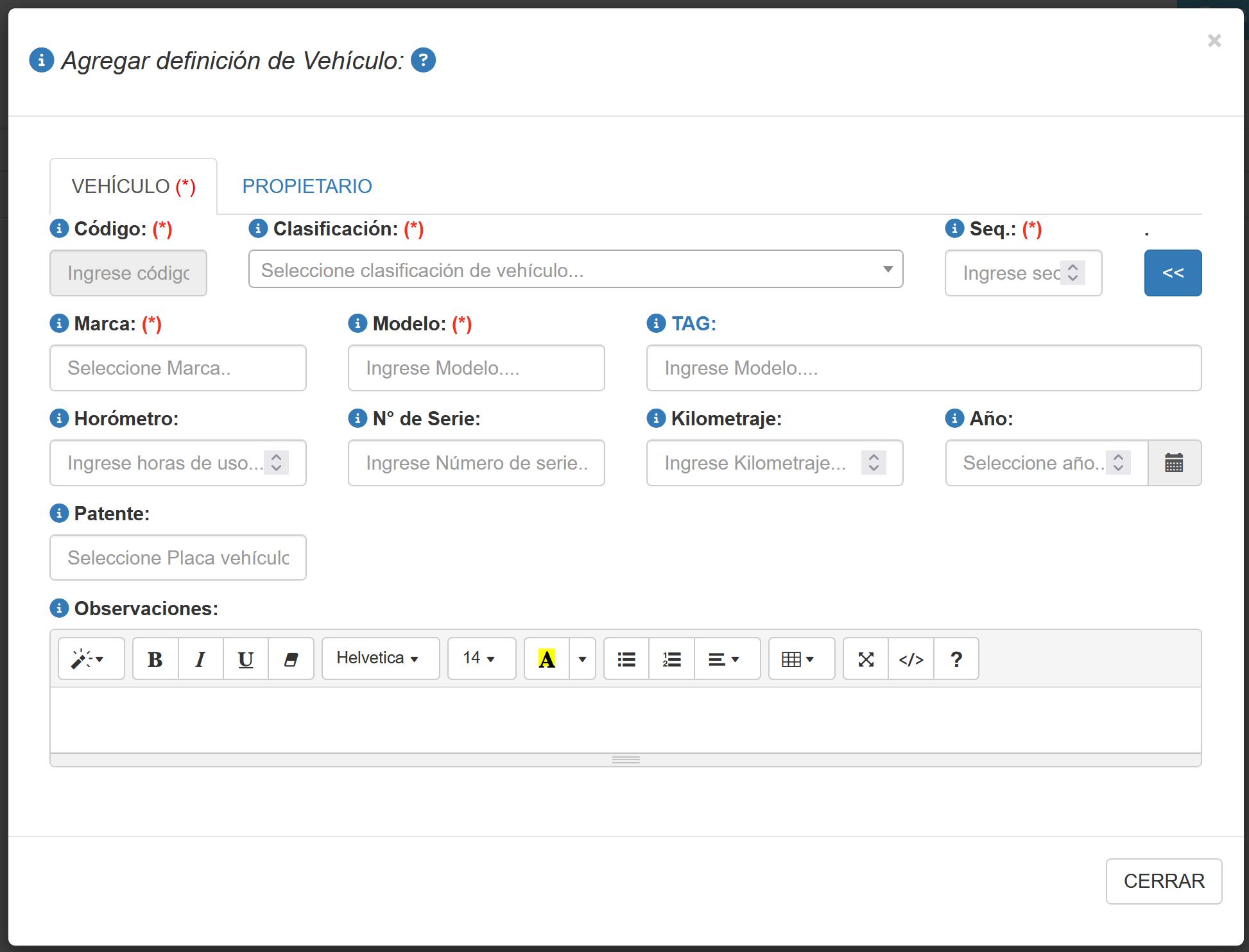Apply underline formatting

(x=245, y=659)
